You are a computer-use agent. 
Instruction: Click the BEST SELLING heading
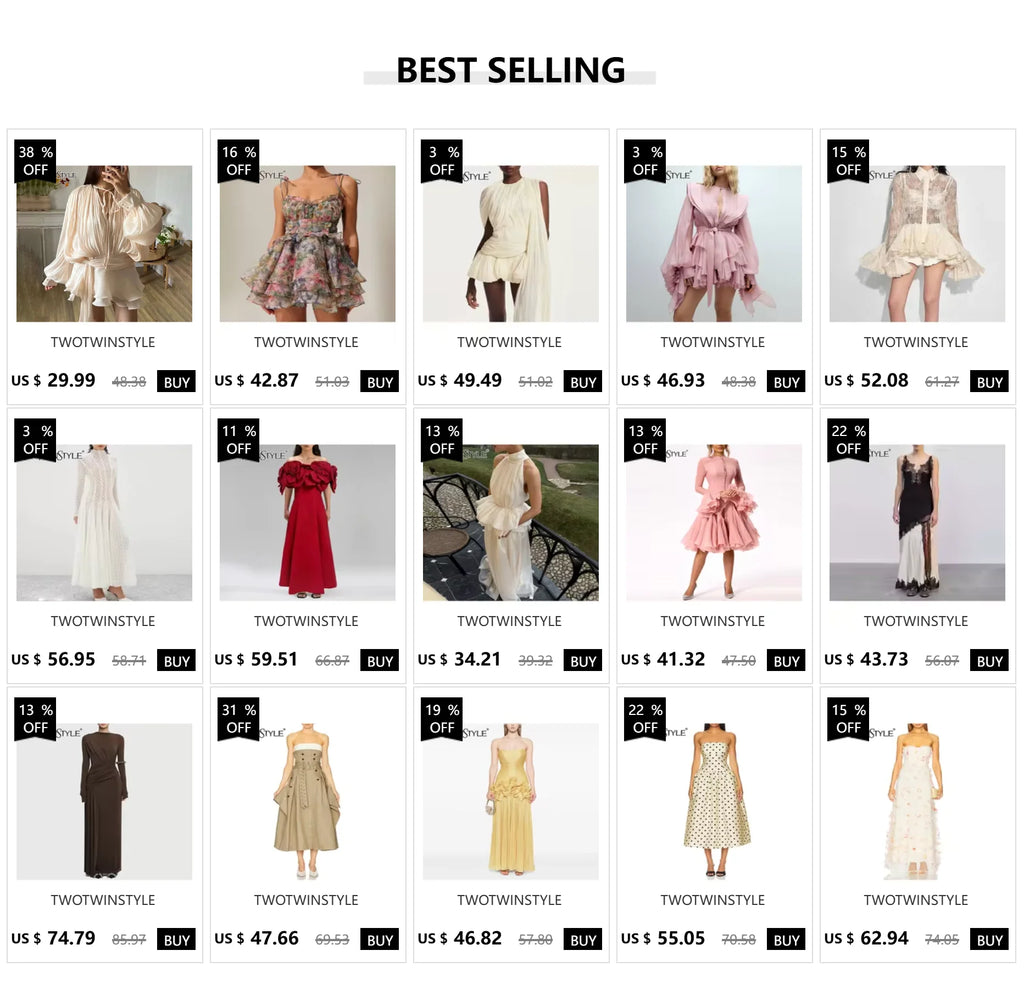(x=511, y=70)
